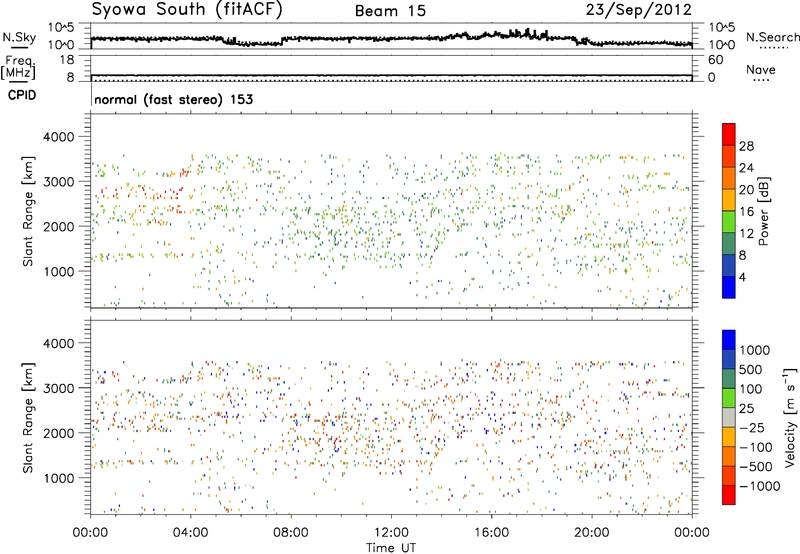
Task: Click '4000' on the power panel range axis
Action: (58, 137)
